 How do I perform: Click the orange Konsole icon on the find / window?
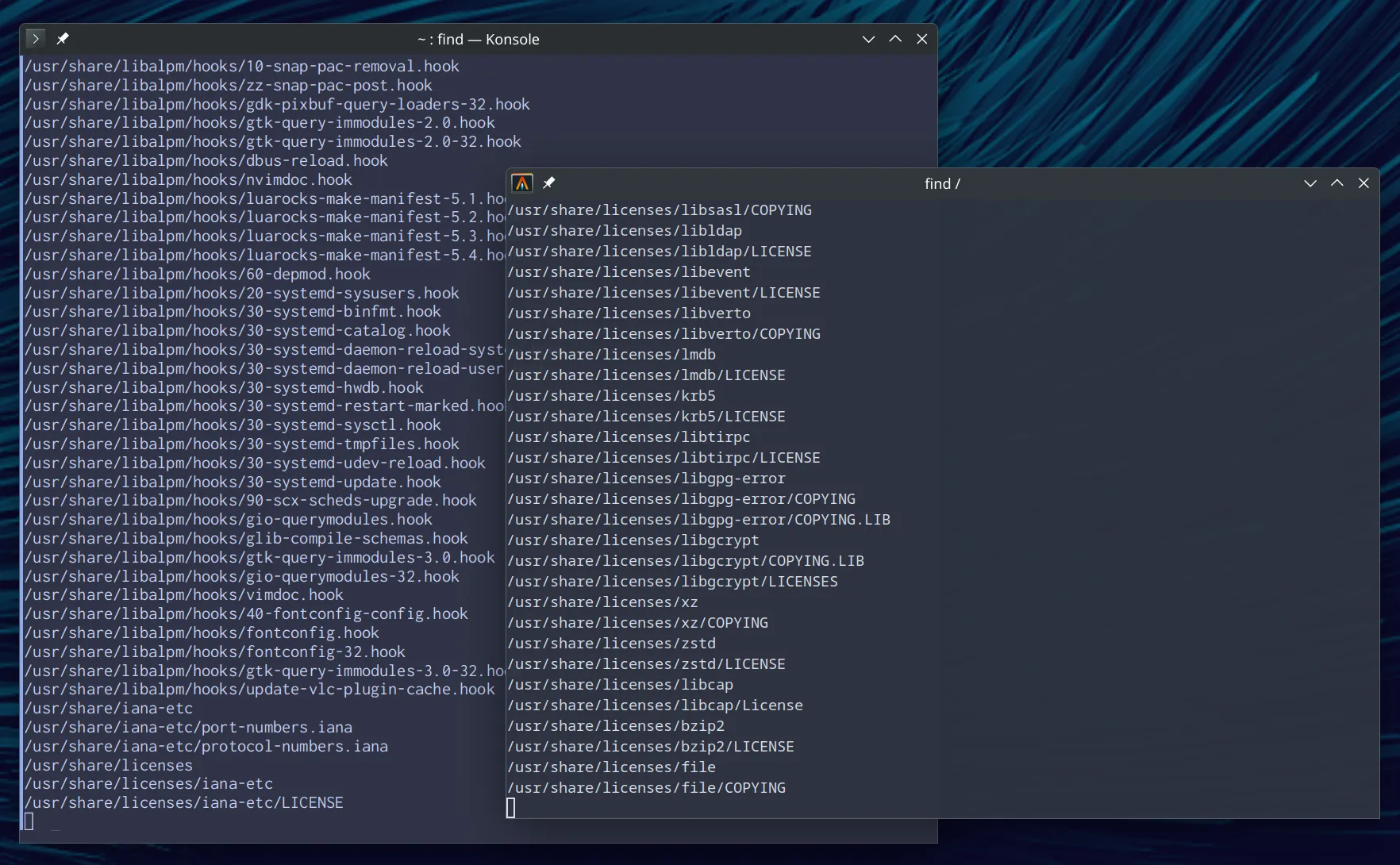coord(522,183)
